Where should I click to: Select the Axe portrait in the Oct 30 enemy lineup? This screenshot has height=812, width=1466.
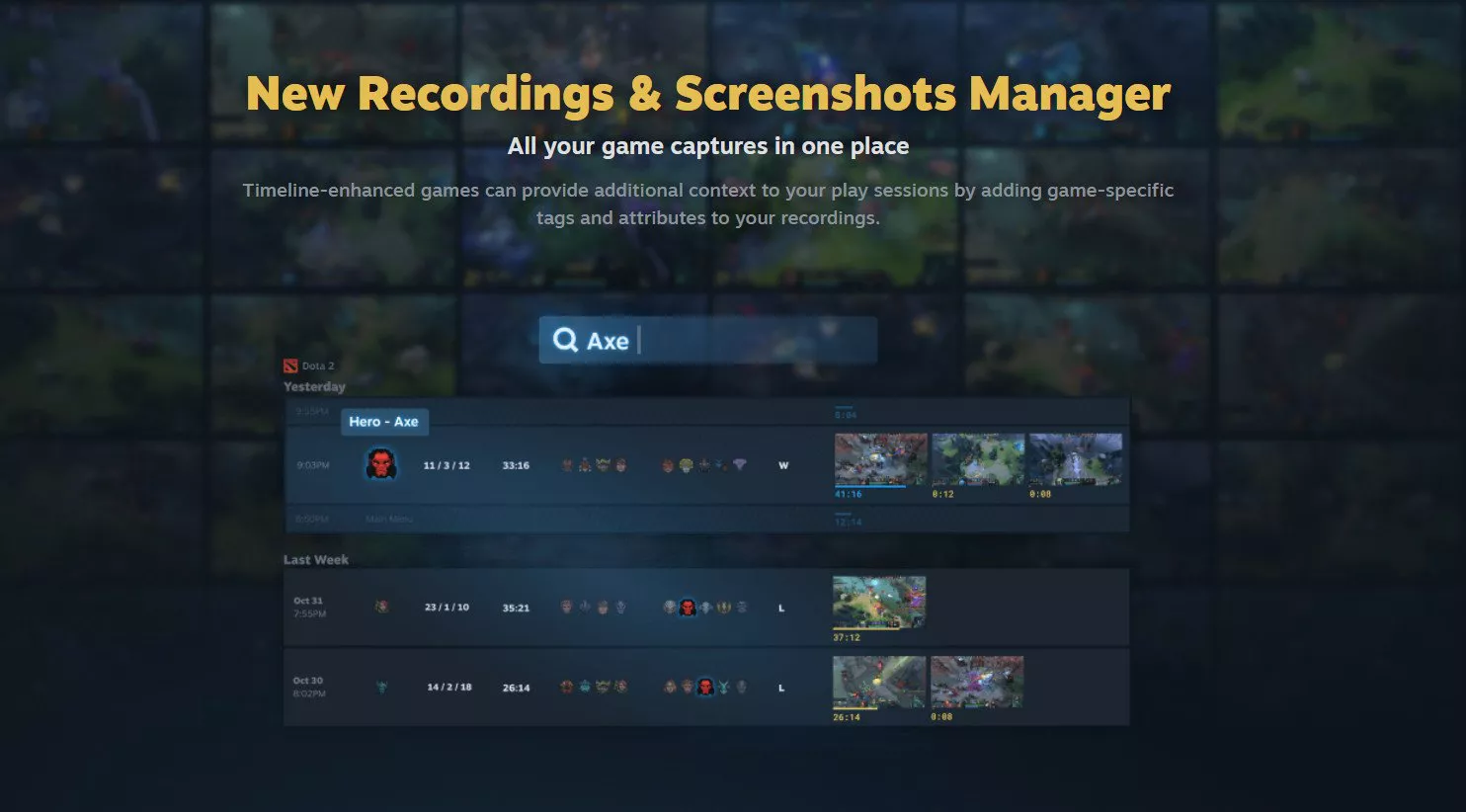[x=704, y=686]
